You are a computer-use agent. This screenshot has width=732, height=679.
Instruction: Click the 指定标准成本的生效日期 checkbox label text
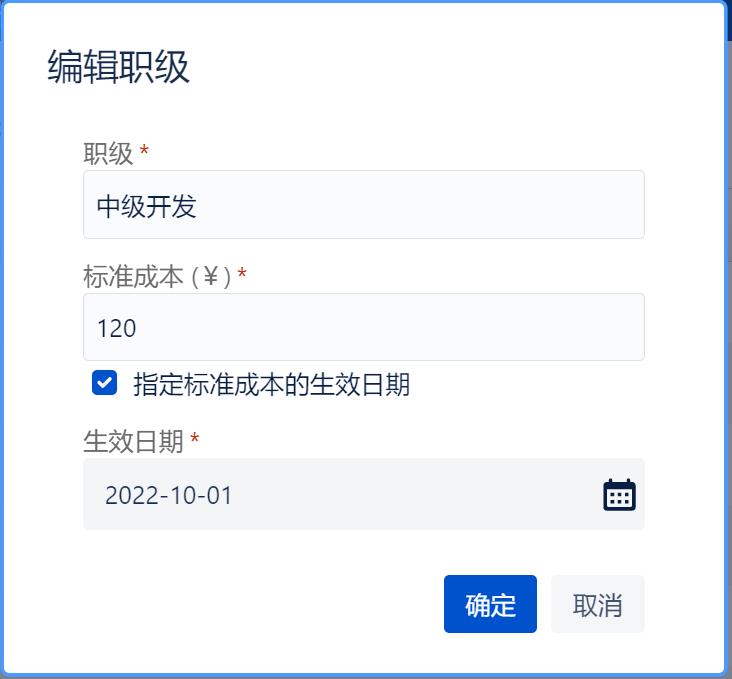[271, 385]
